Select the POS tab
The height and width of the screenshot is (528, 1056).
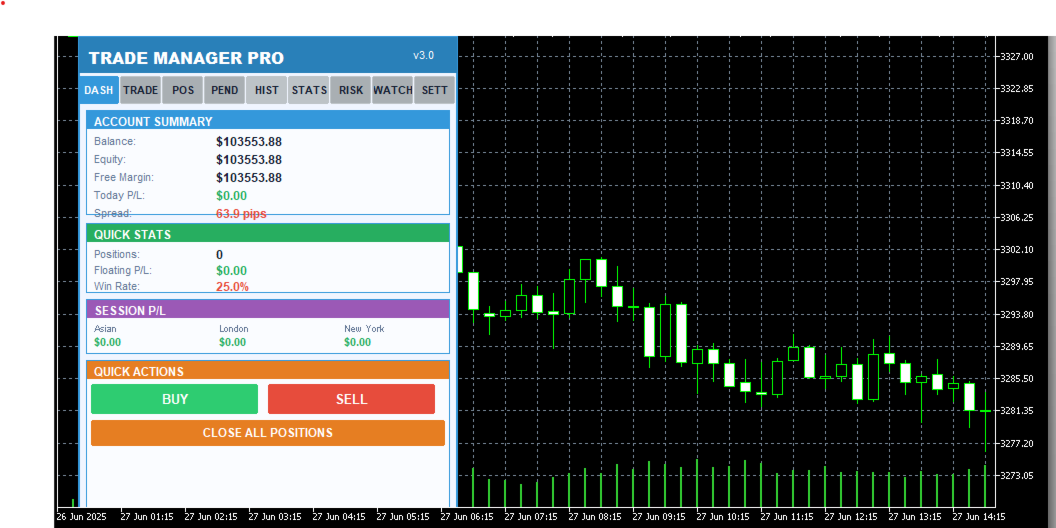point(183,90)
